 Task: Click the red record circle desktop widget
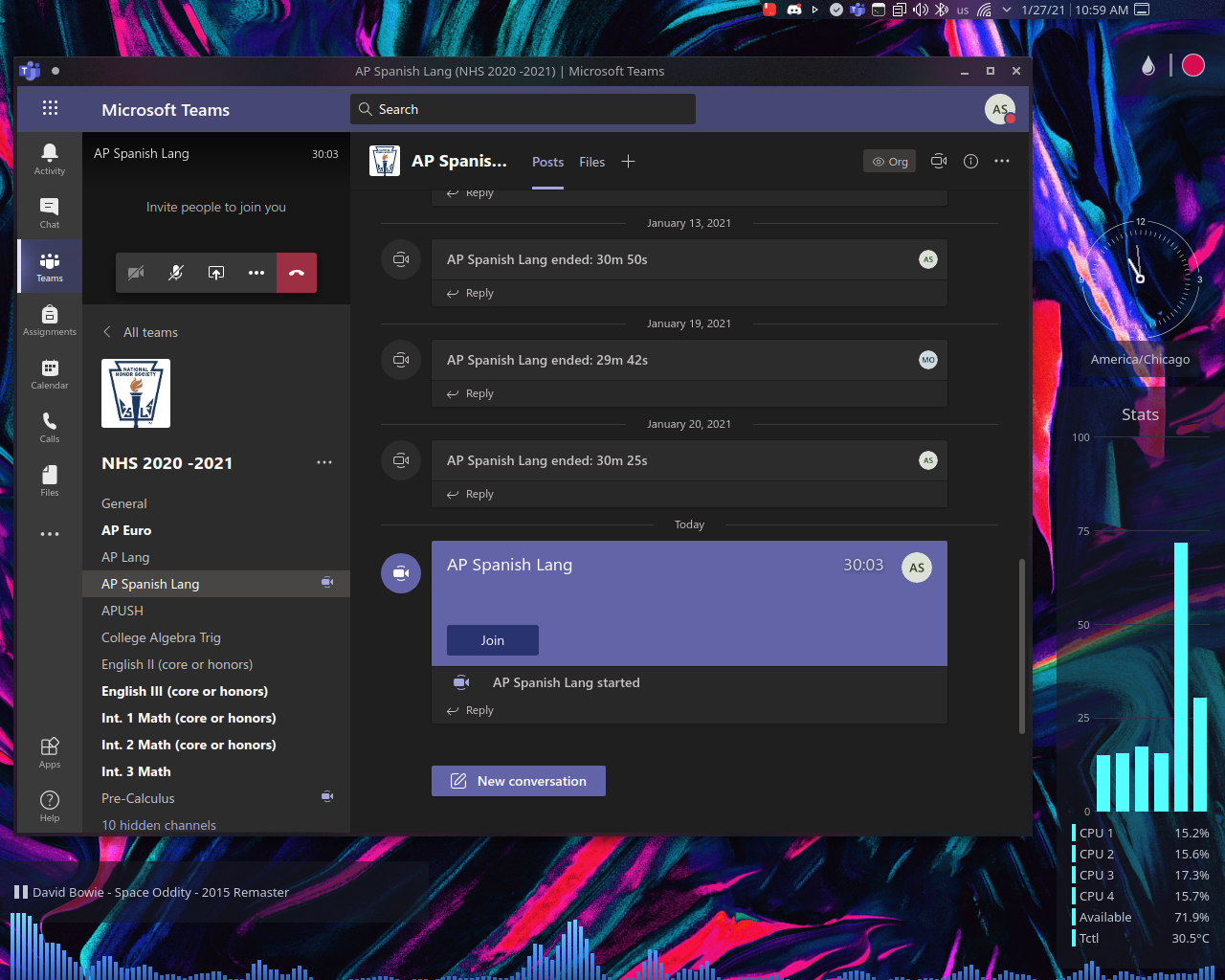click(x=1193, y=65)
